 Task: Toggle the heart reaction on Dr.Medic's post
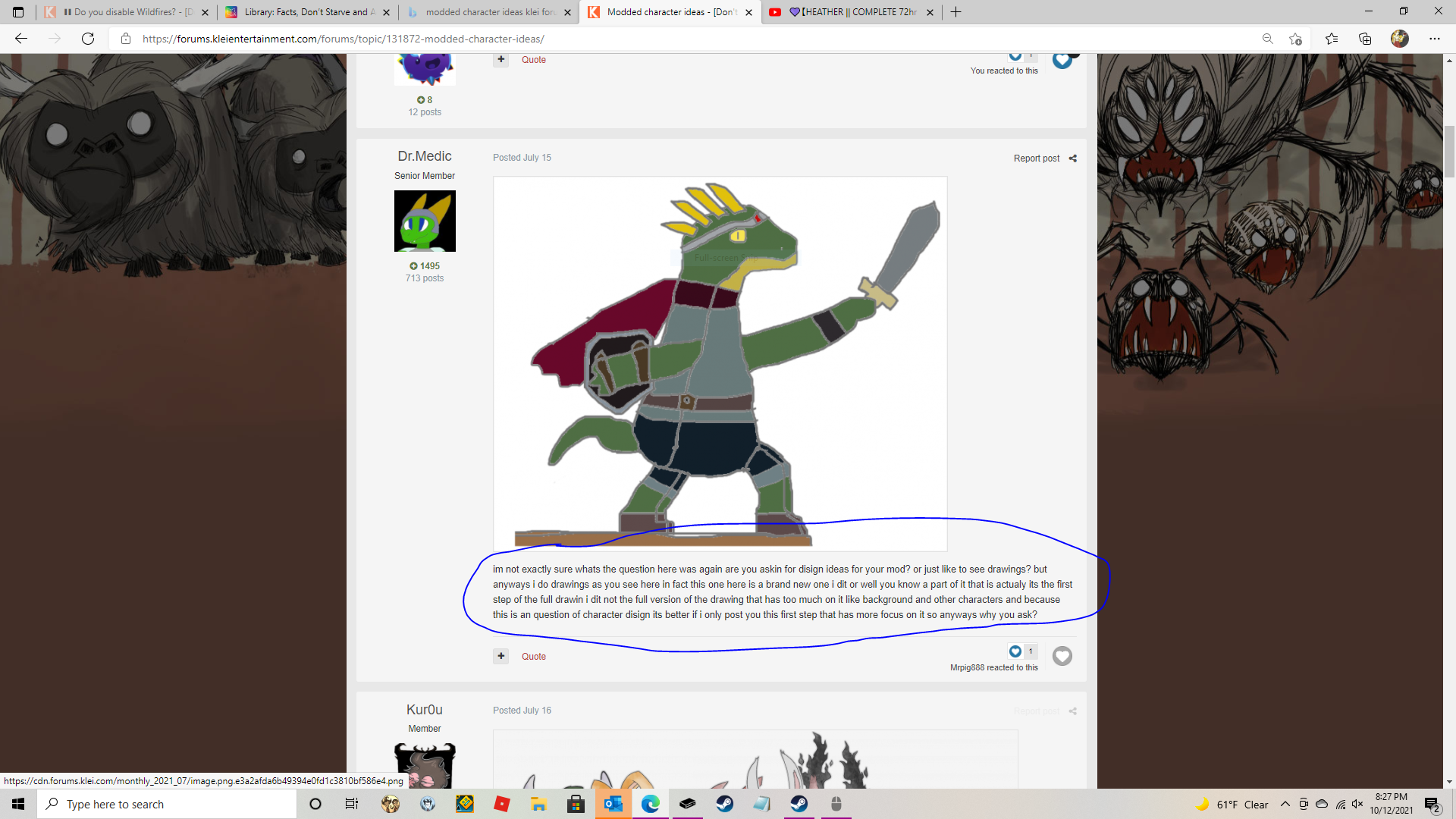[x=1062, y=656]
